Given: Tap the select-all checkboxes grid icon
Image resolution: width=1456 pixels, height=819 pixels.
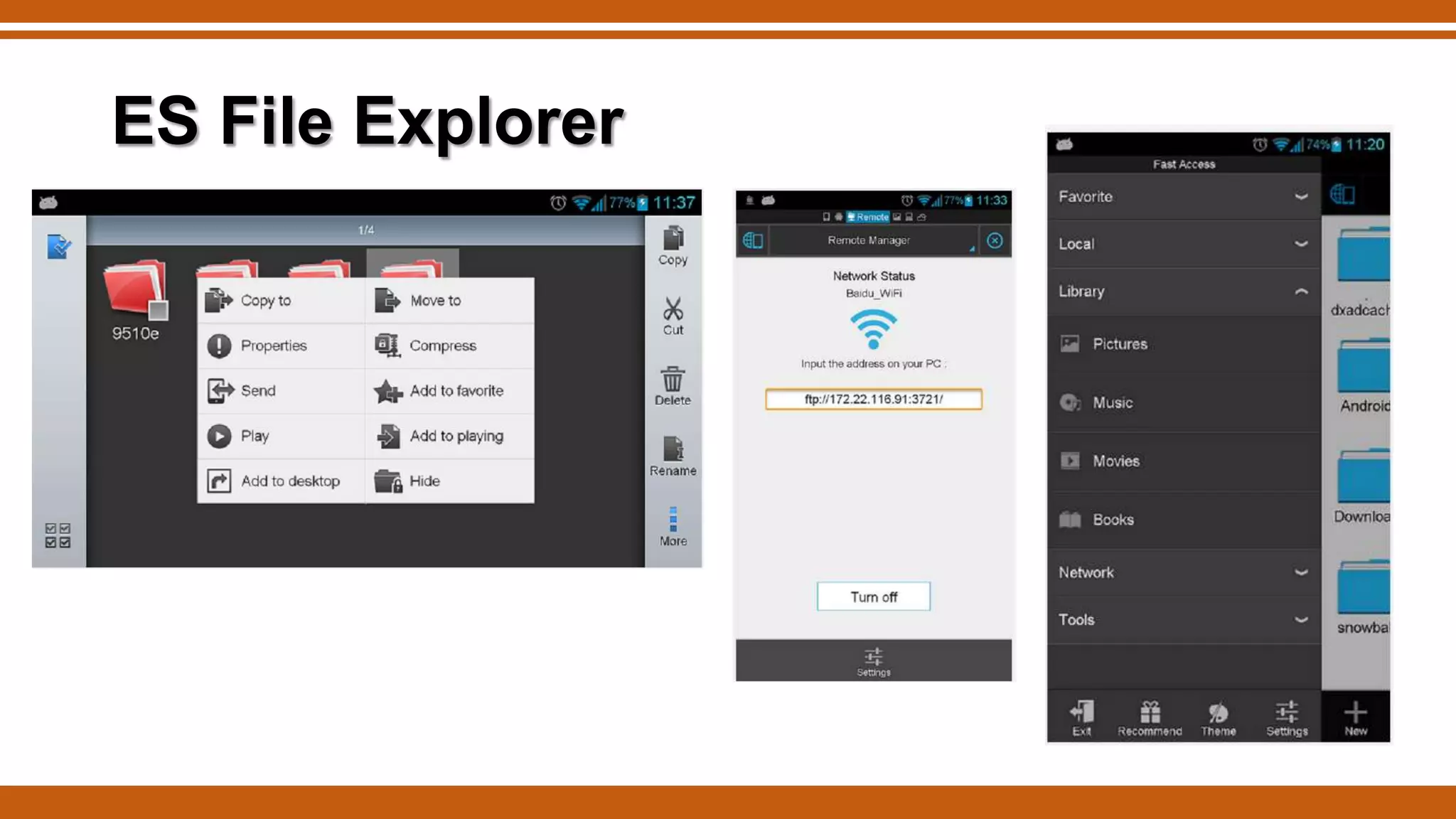Looking at the screenshot, I should click(58, 535).
